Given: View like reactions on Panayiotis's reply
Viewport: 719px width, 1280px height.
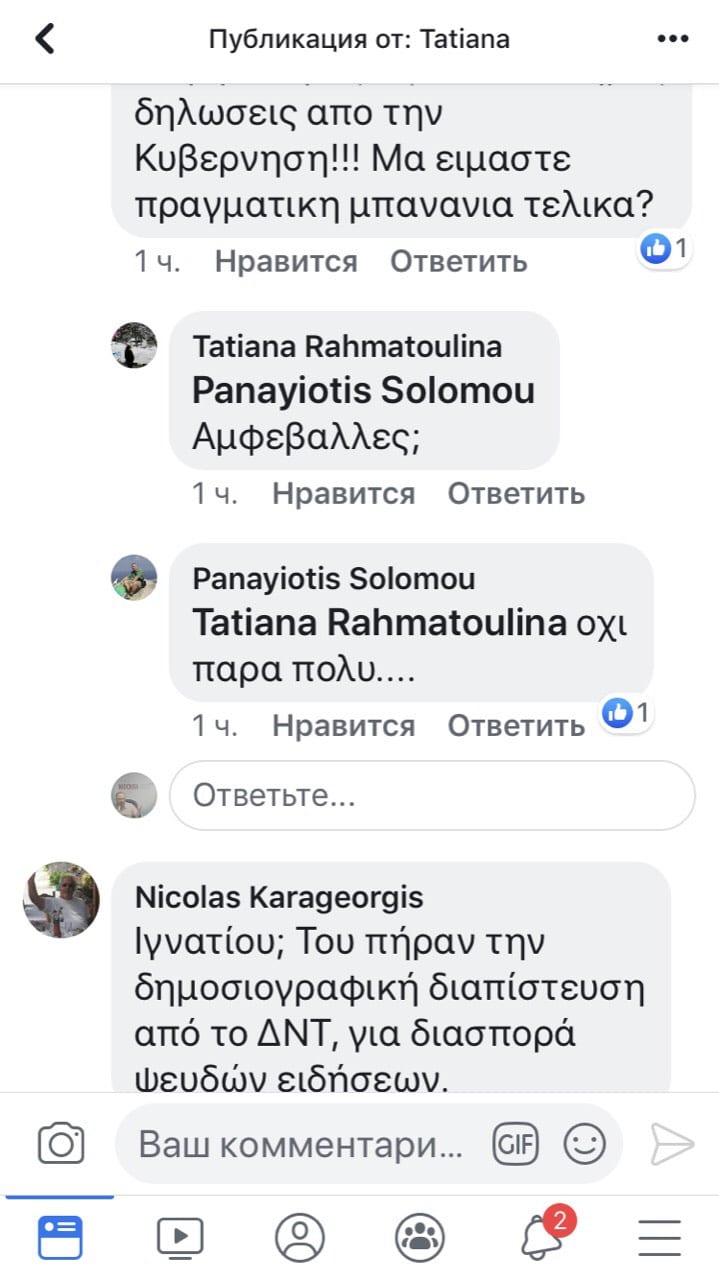Looking at the screenshot, I should 628,713.
